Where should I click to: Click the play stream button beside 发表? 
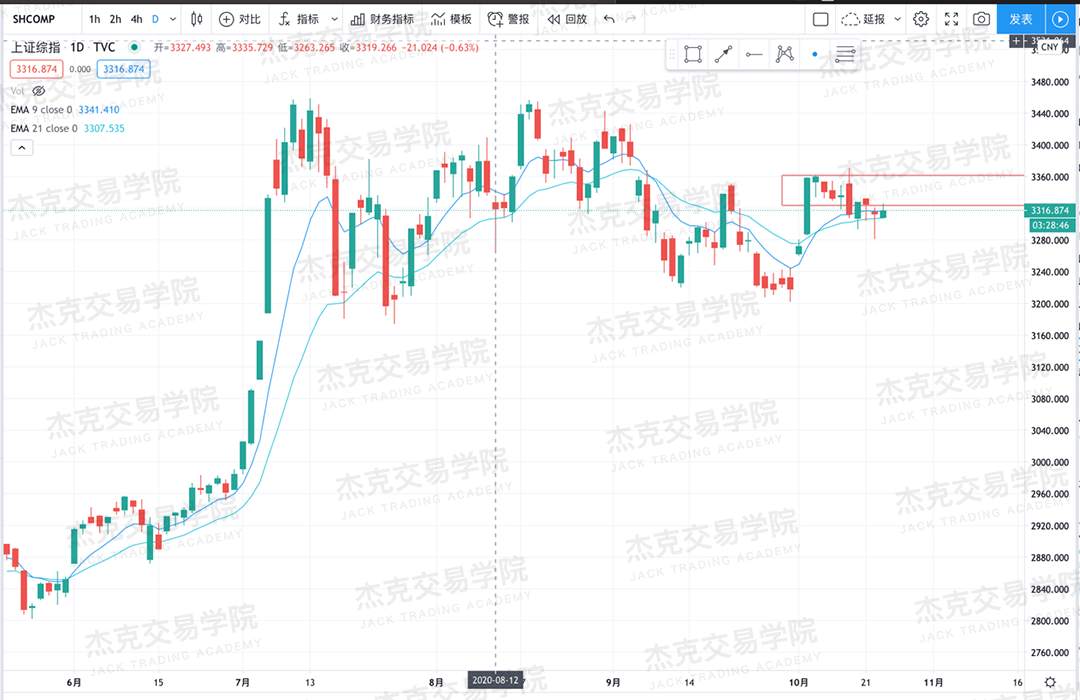pos(1061,19)
